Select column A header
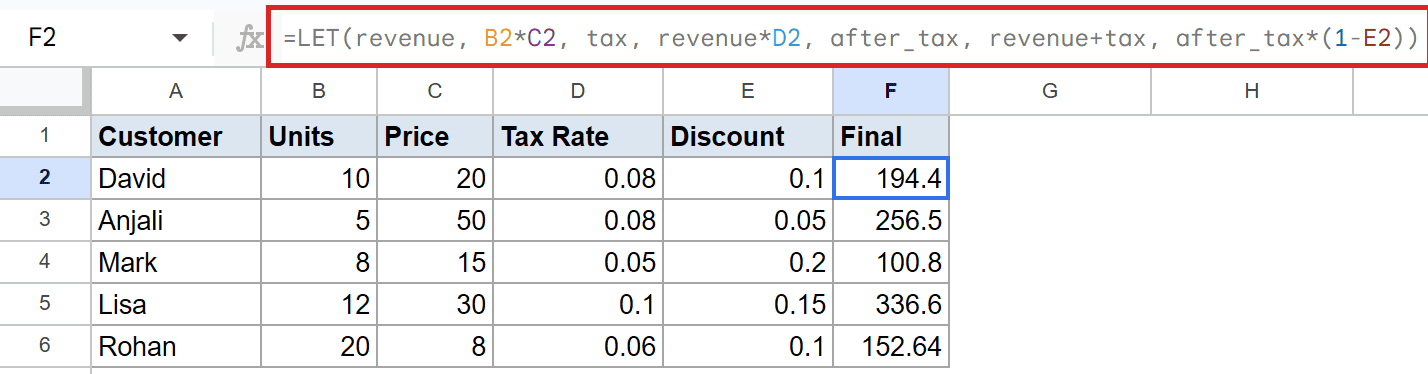This screenshot has width=1428, height=374. pyautogui.click(x=176, y=91)
